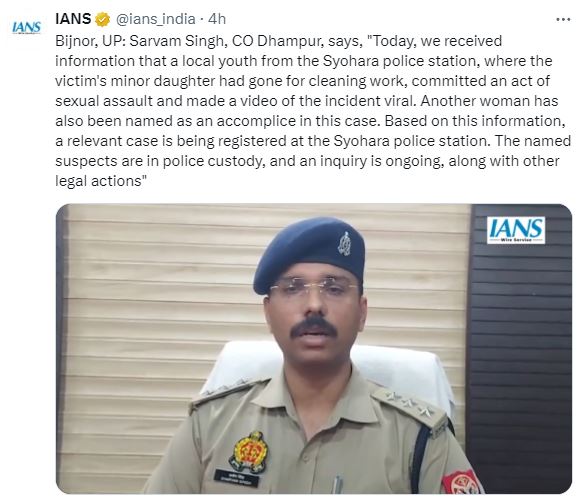
Task: Click the pen in the officer's shirt pocket
Action: coord(337,485)
